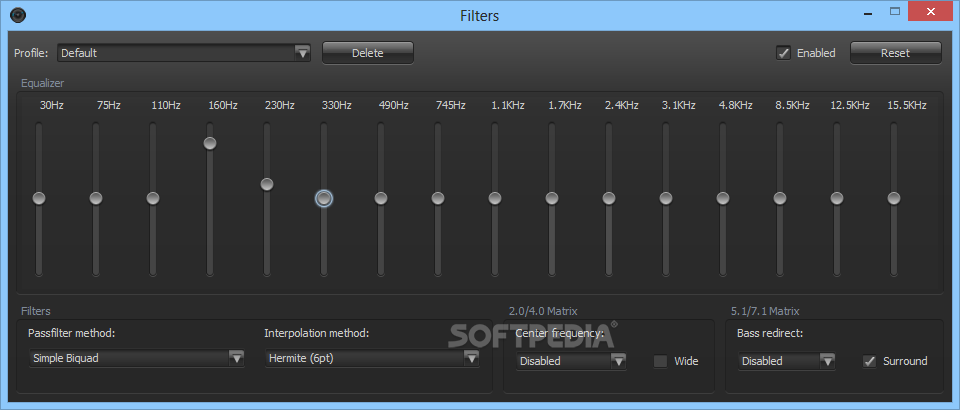
Task: Click the 8.5KHz equalizer slider handle
Action: tap(780, 198)
